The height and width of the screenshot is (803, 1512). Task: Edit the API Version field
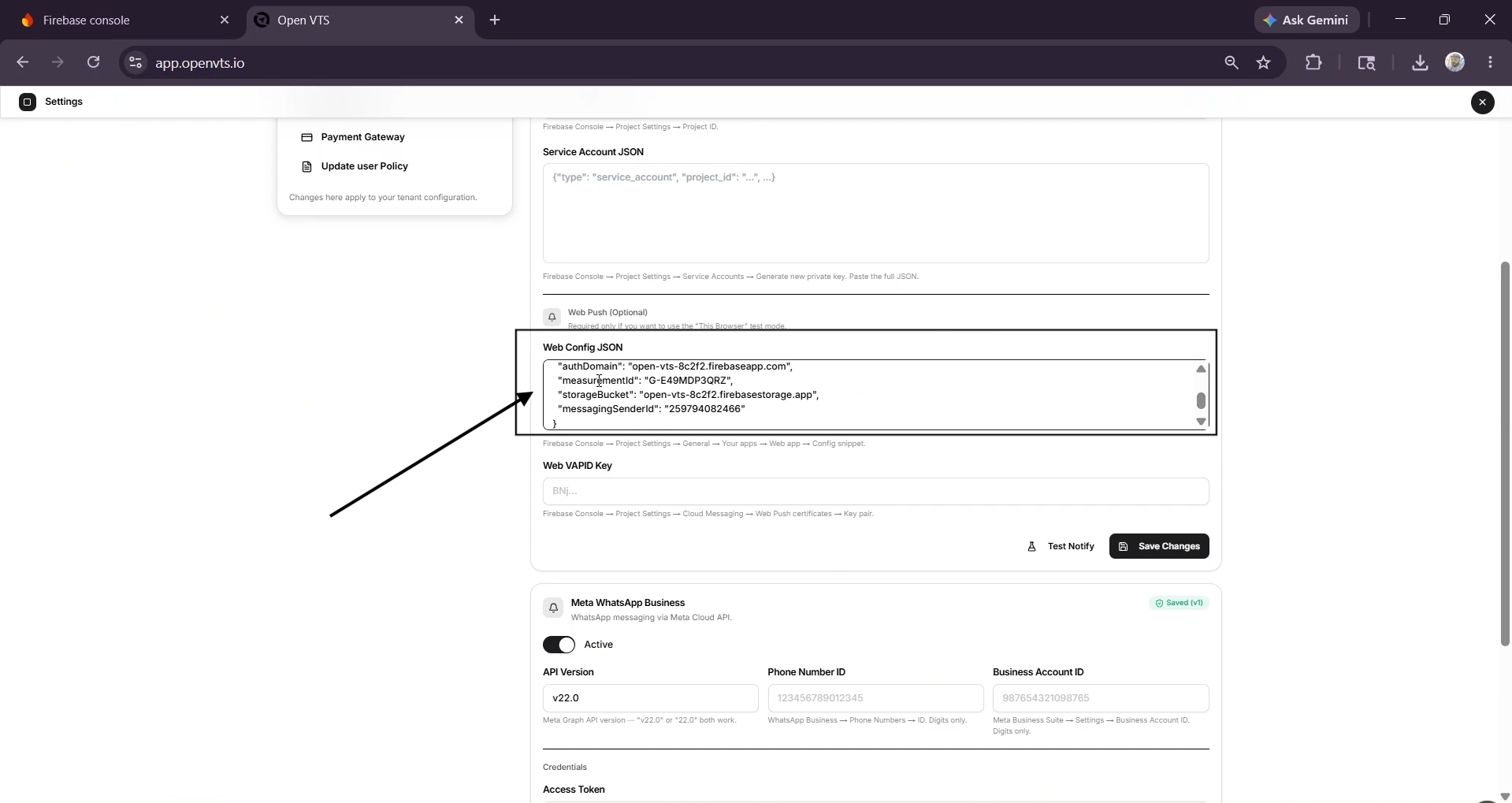click(650, 698)
